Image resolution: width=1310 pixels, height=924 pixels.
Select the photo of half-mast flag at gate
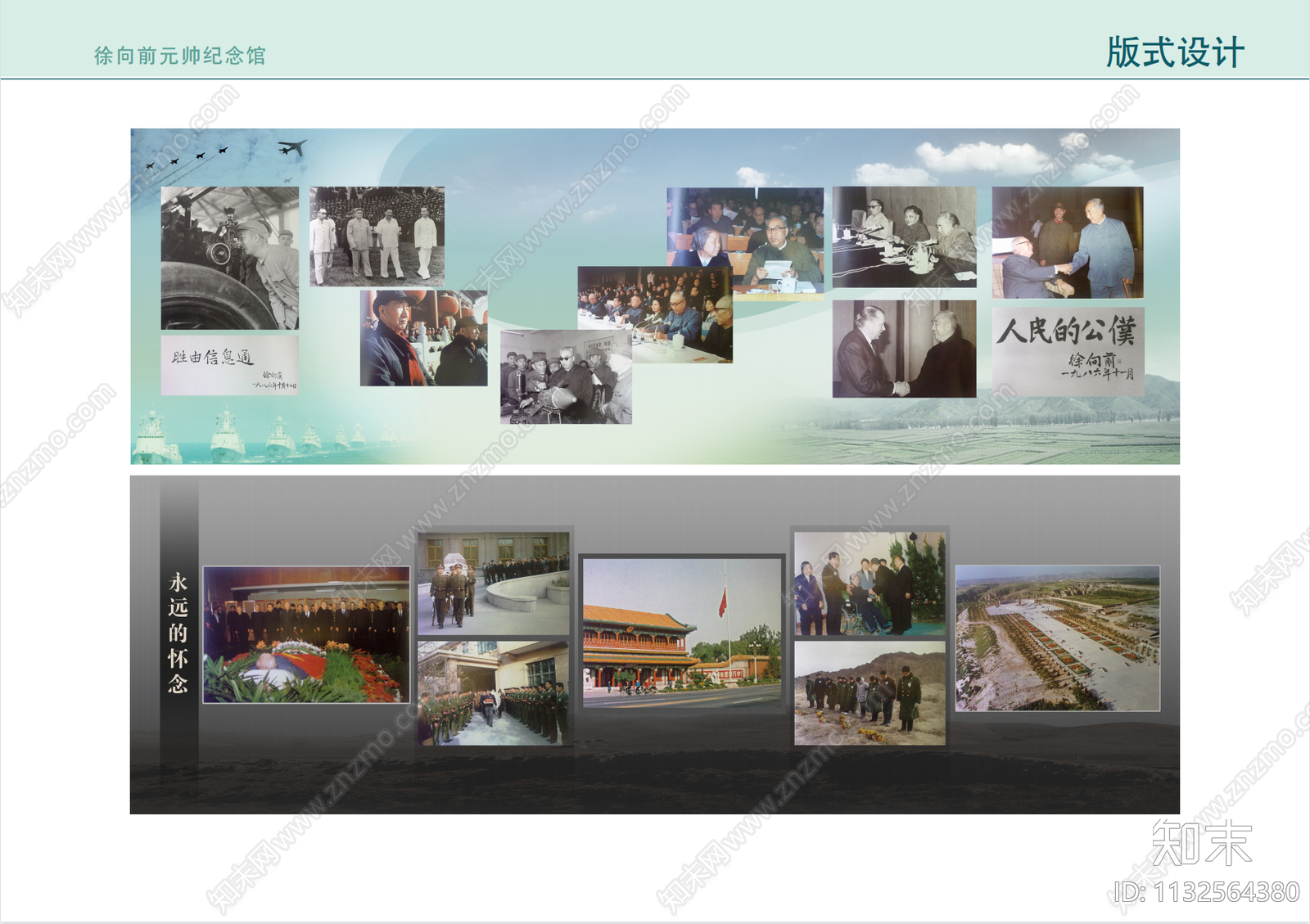(683, 633)
